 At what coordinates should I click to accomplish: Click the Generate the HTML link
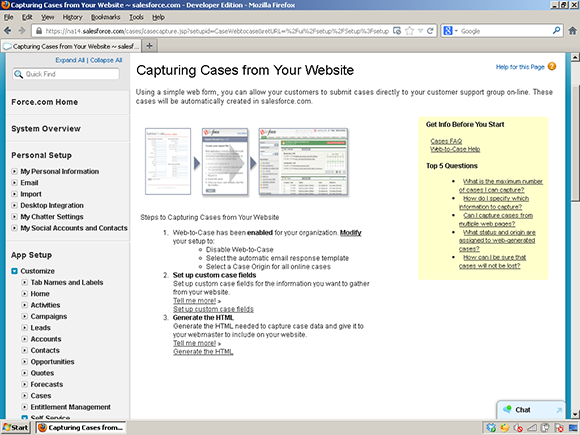[x=203, y=352]
